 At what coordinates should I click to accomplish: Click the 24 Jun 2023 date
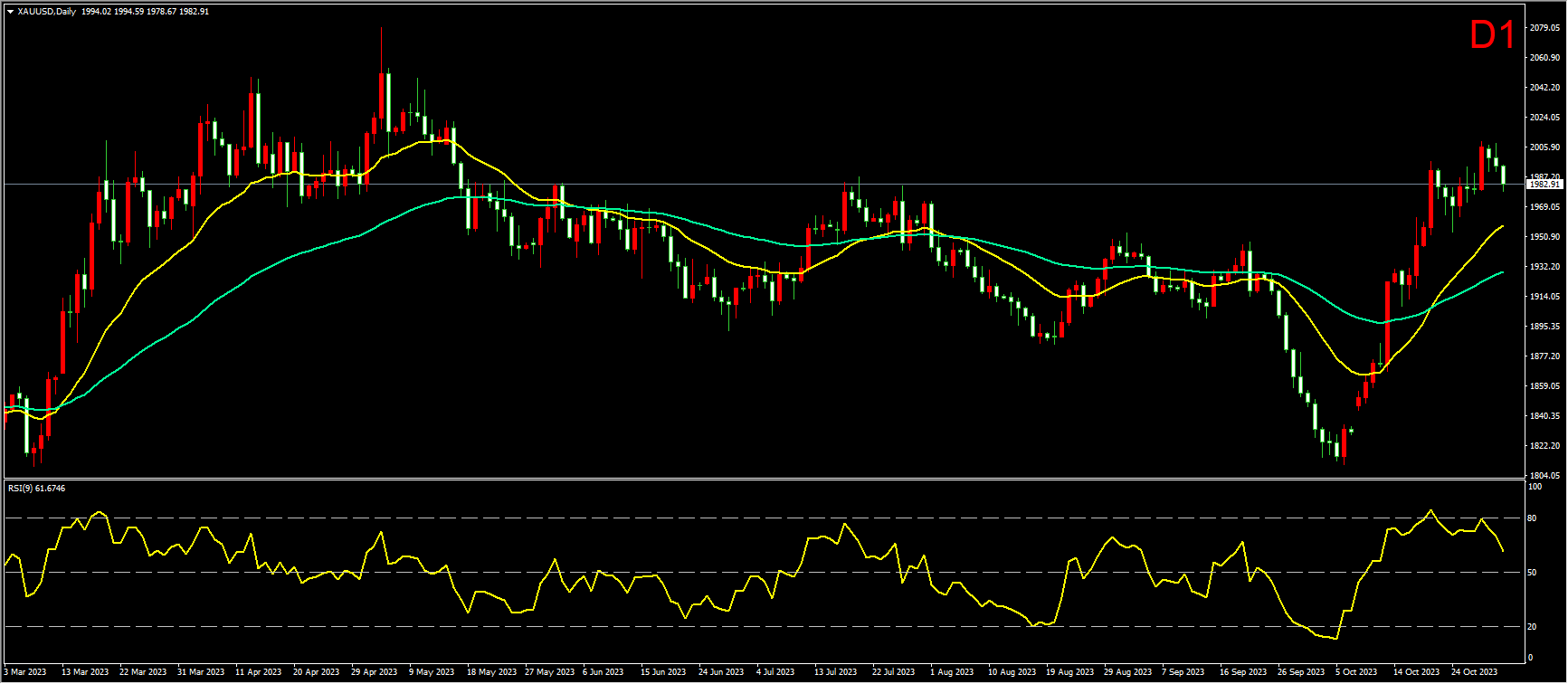721,672
